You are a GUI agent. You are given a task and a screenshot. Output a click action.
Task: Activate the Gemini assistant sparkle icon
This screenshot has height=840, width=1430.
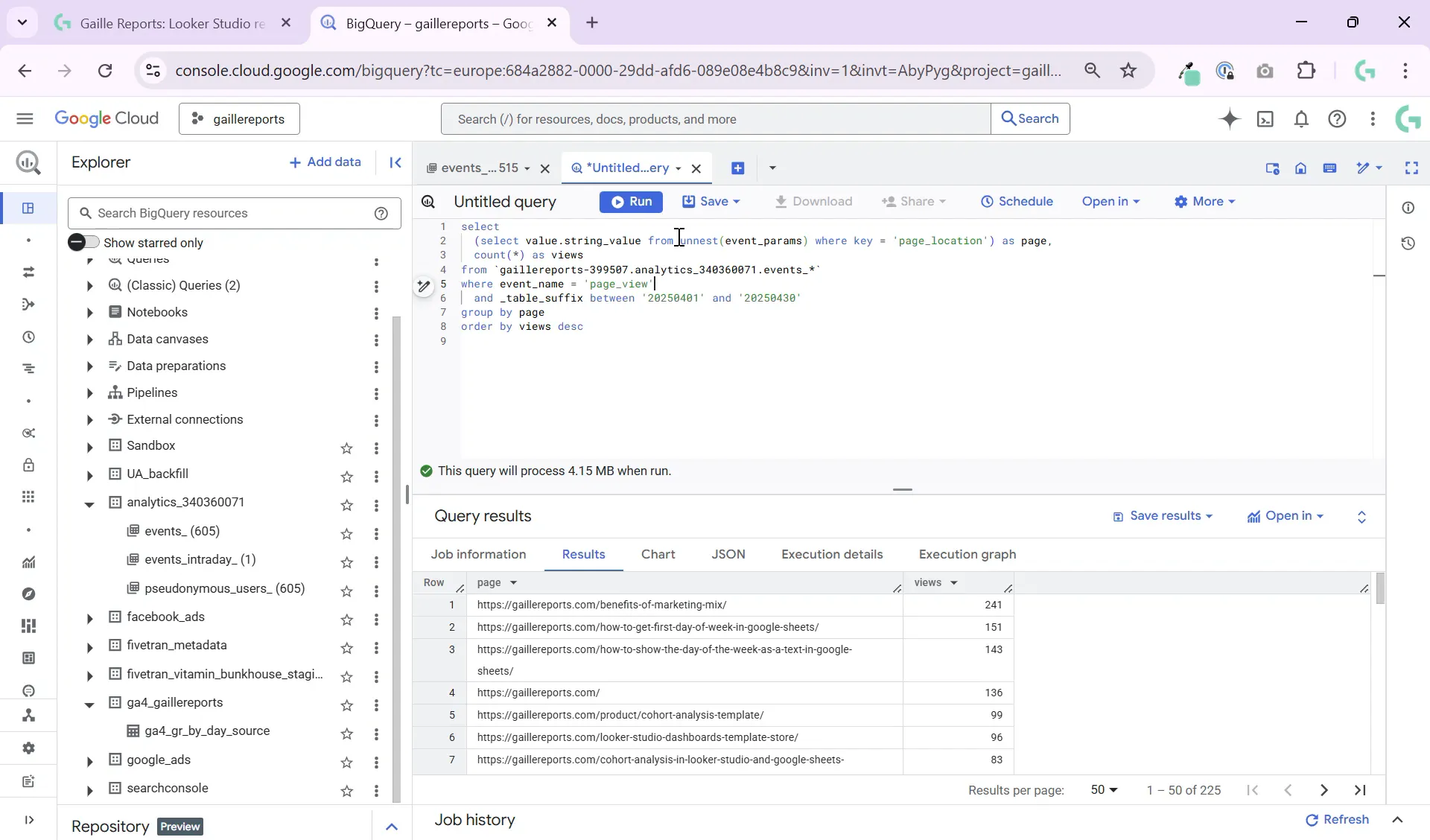(x=1230, y=119)
